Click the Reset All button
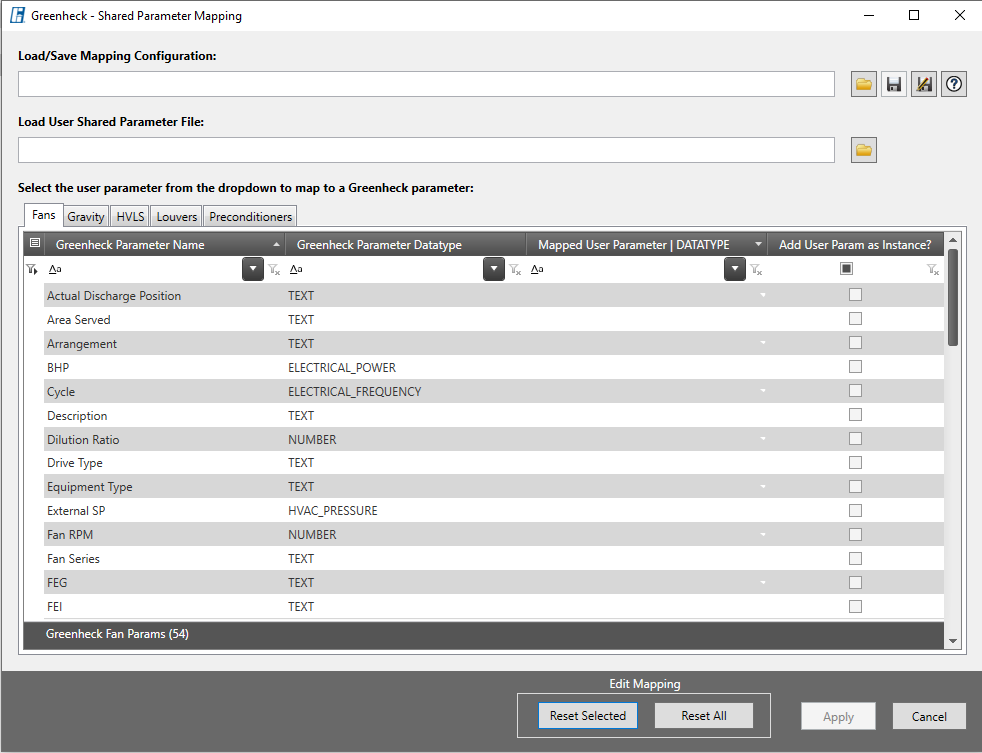This screenshot has width=982, height=753. pyautogui.click(x=704, y=716)
